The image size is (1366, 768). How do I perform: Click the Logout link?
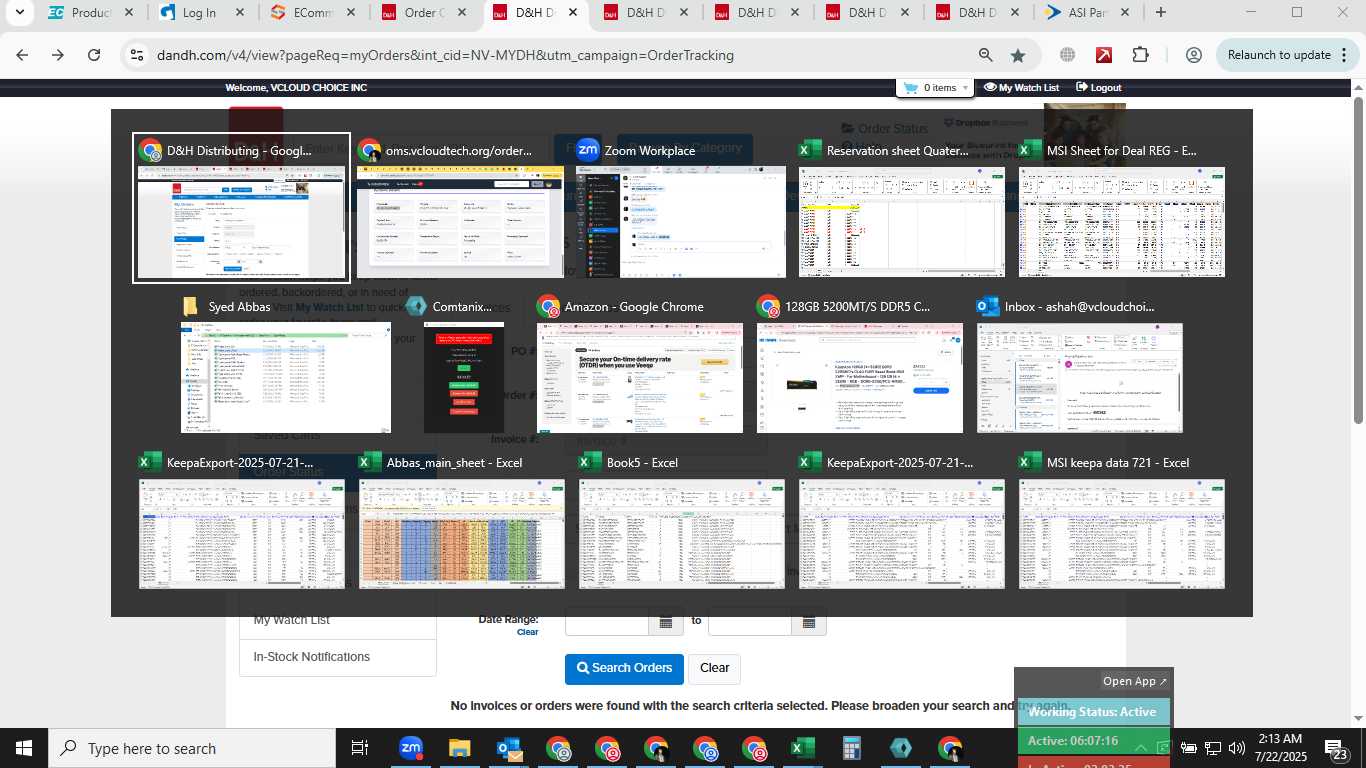pos(1099,88)
